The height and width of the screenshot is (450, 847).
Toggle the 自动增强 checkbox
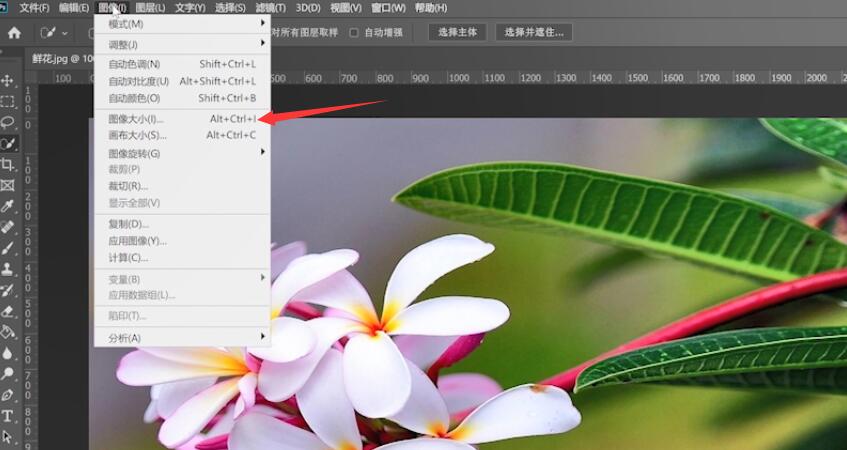[354, 32]
